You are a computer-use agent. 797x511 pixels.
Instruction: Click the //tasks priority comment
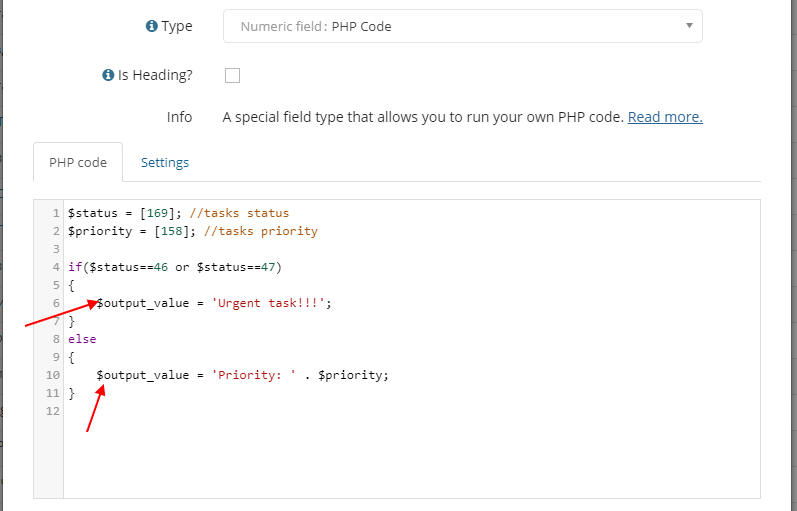(260, 231)
